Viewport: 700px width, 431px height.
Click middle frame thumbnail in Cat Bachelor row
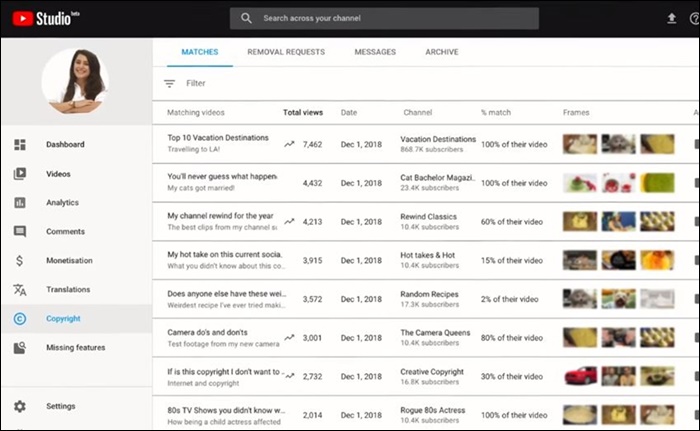click(x=618, y=183)
